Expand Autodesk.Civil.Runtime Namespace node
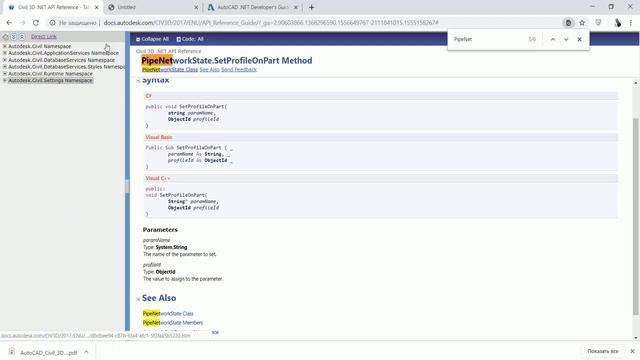 click(5, 73)
